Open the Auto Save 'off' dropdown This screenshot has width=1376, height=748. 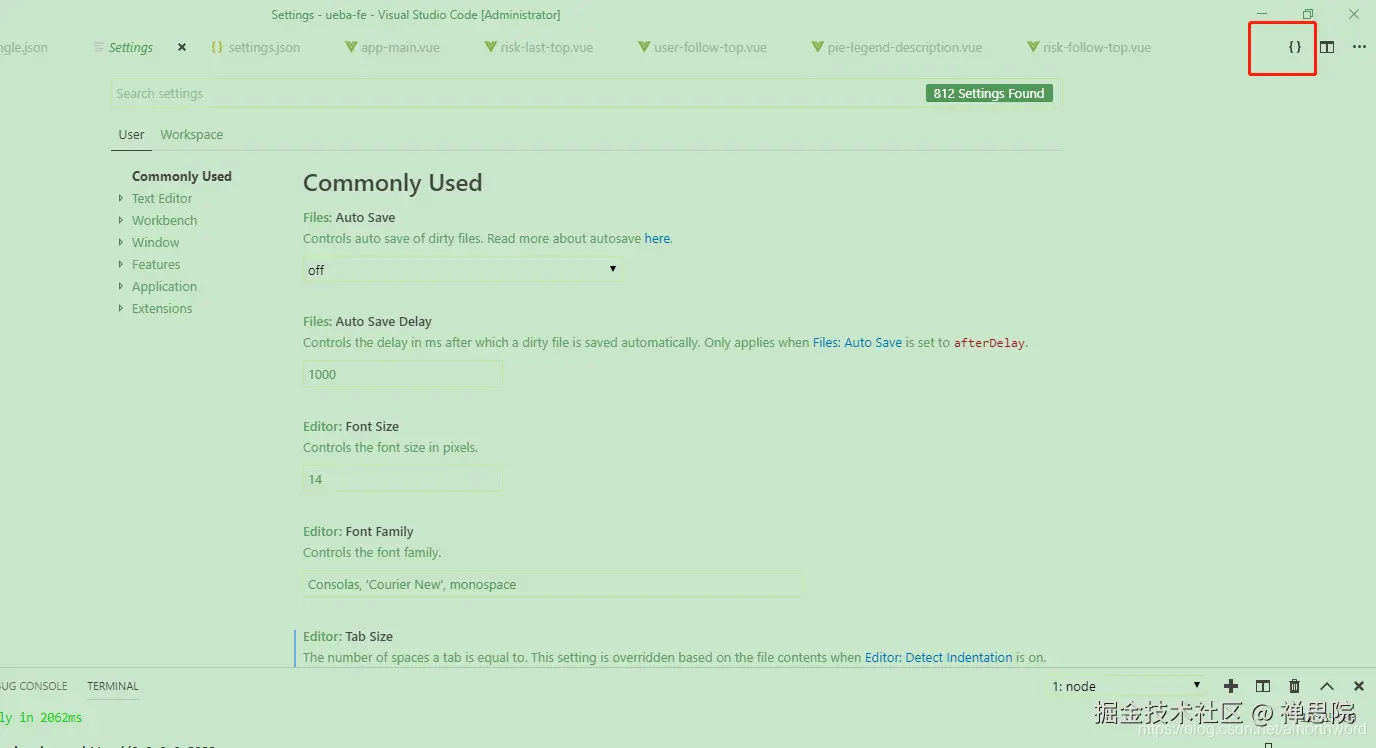point(462,269)
